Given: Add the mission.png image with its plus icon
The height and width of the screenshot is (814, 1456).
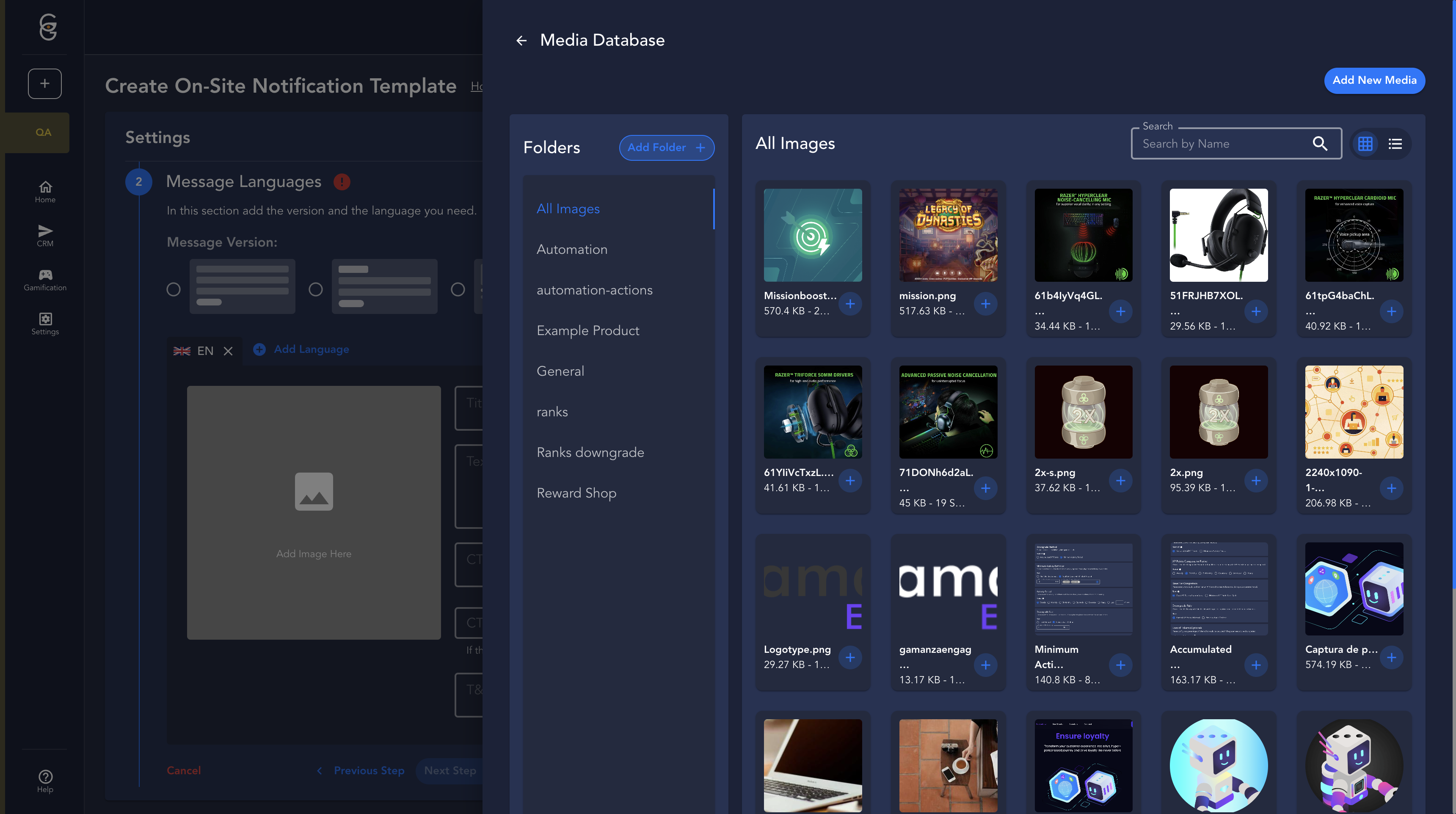Looking at the screenshot, I should [985, 304].
